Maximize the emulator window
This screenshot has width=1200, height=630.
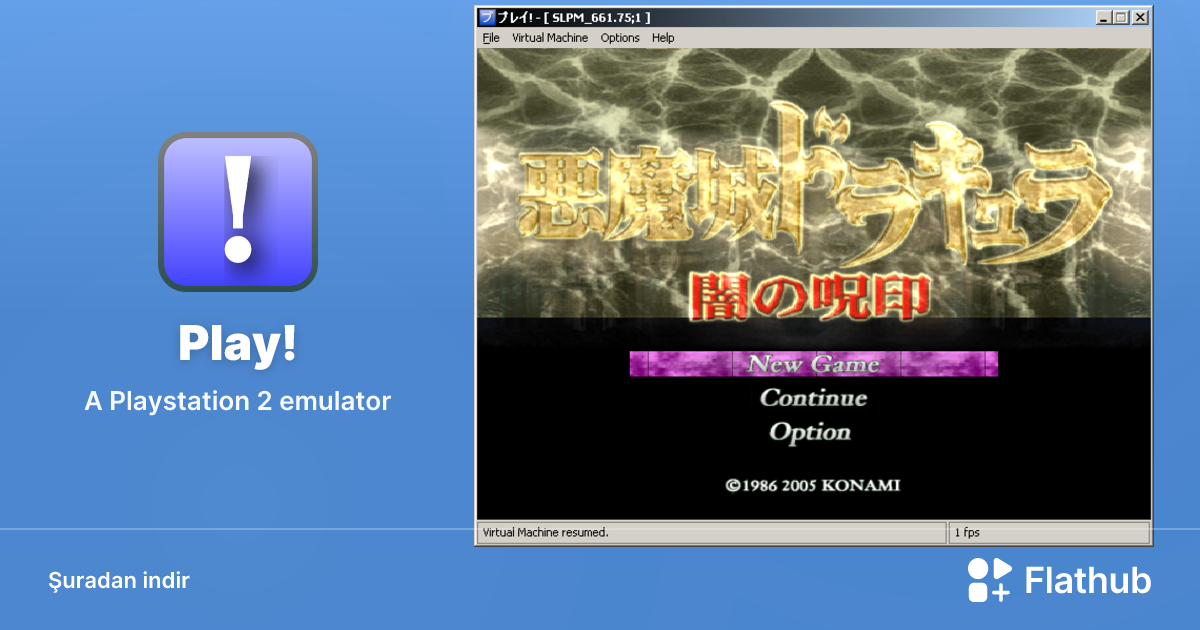pos(1120,17)
